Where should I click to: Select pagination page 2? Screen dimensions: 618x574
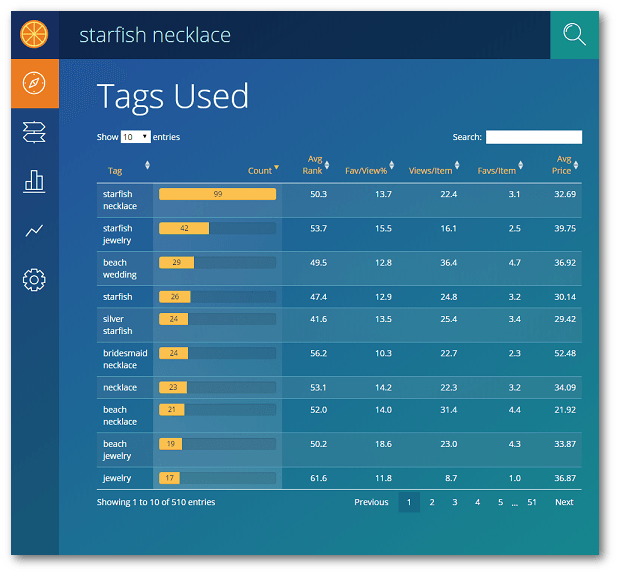[x=432, y=502]
